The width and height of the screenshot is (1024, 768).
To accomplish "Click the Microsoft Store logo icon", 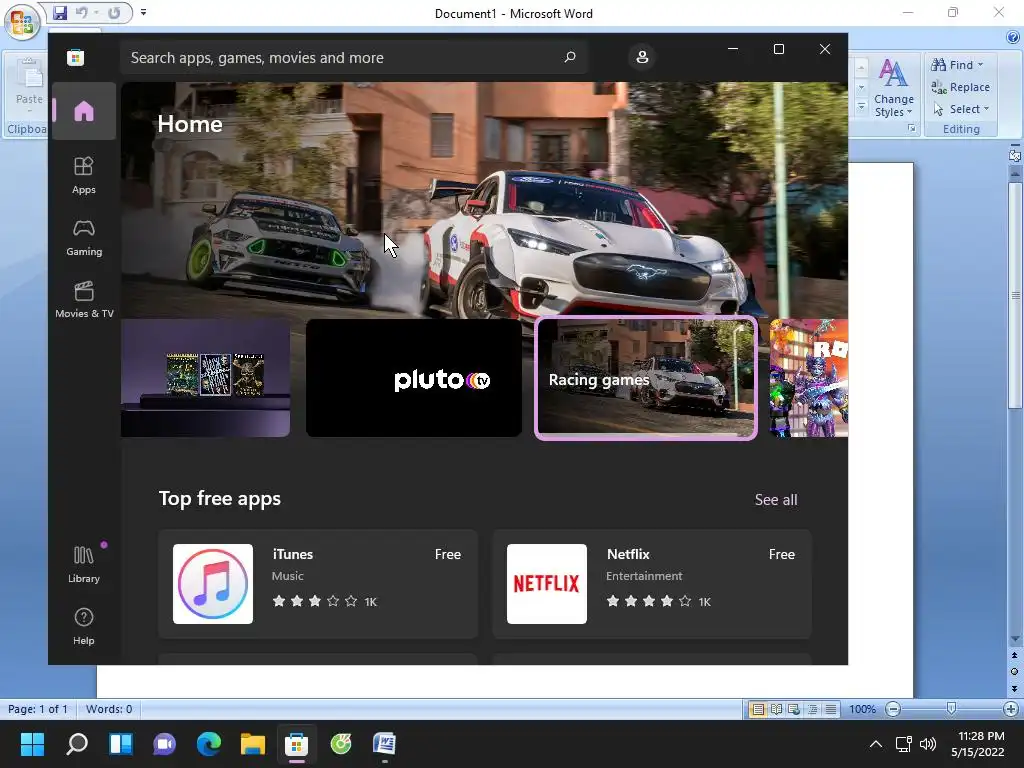I will tap(75, 57).
